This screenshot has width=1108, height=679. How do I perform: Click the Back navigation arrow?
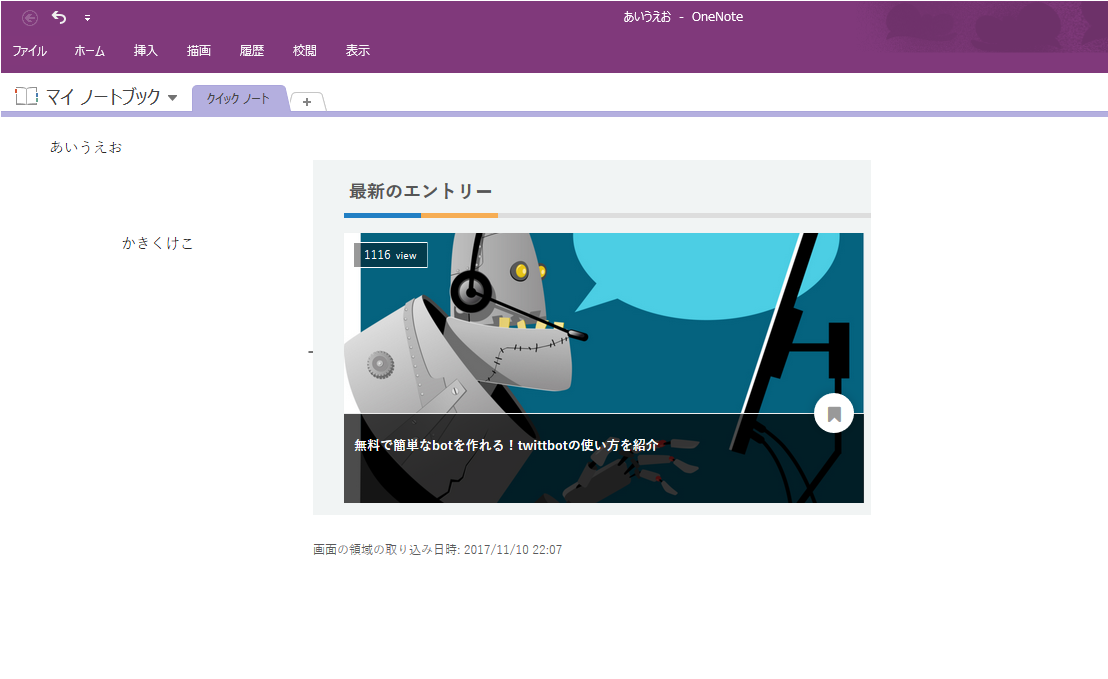pos(28,17)
